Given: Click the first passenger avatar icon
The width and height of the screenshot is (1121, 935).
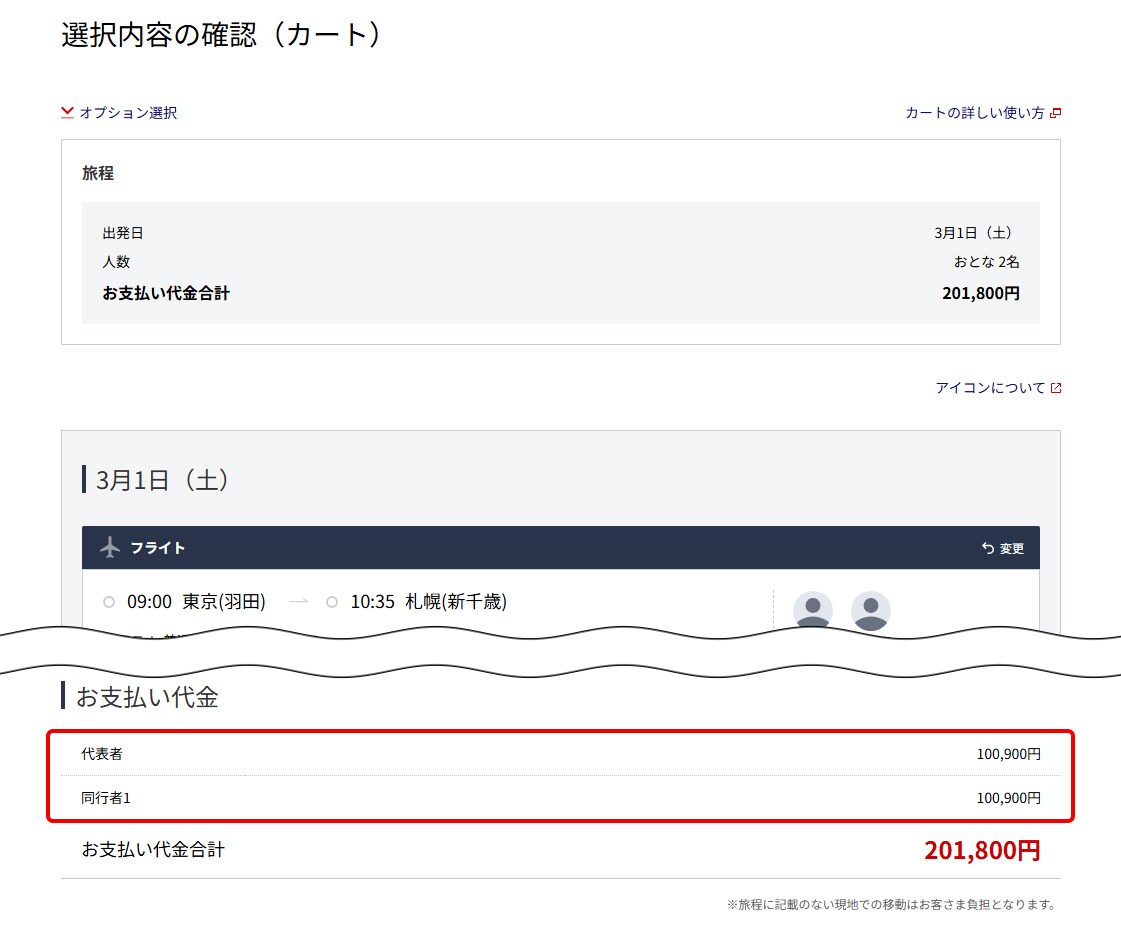Looking at the screenshot, I should pyautogui.click(x=813, y=610).
